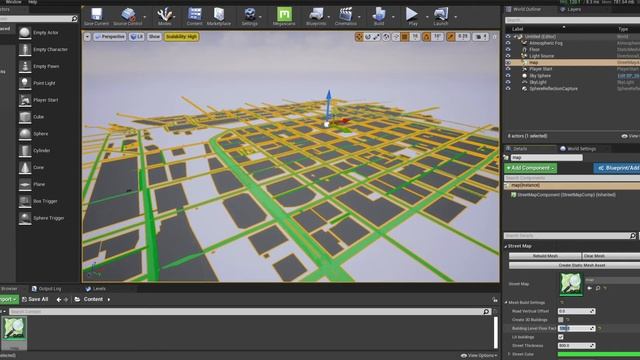Open the Add Component dropdown
The width and height of the screenshot is (640, 360).
531,168
